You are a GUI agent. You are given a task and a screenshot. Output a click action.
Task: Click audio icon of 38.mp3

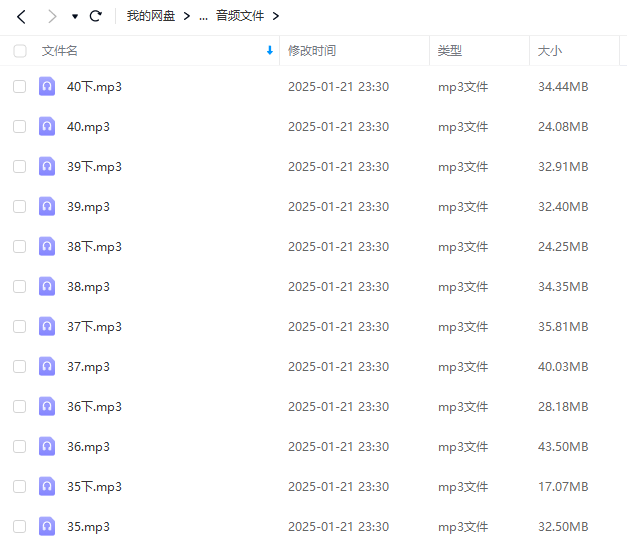(47, 286)
